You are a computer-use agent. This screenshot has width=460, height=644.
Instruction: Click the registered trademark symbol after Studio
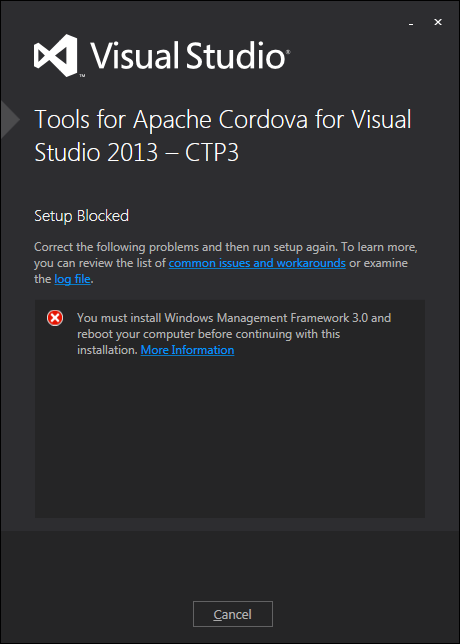[288, 52]
